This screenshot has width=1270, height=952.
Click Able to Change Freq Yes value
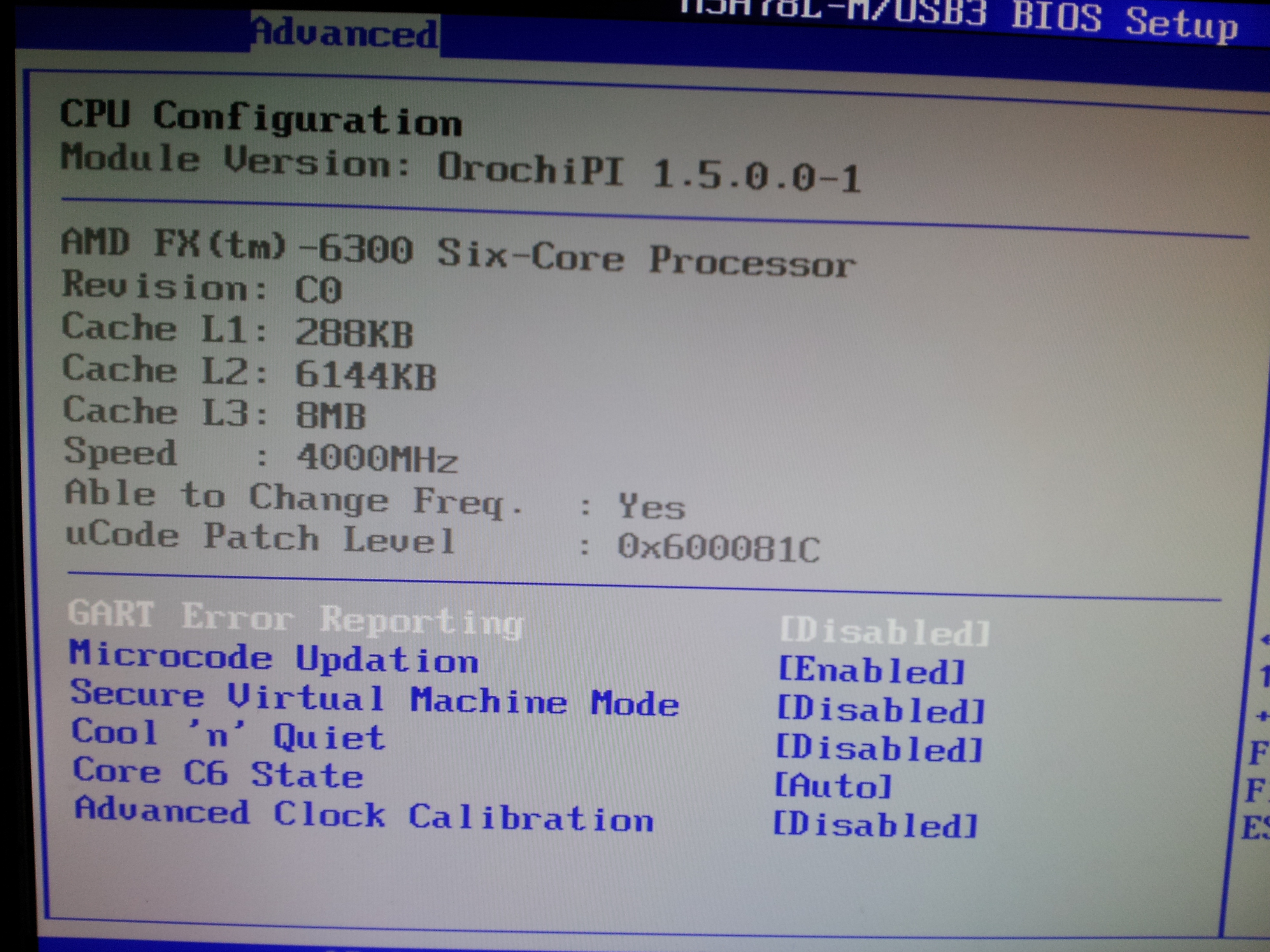pos(652,507)
